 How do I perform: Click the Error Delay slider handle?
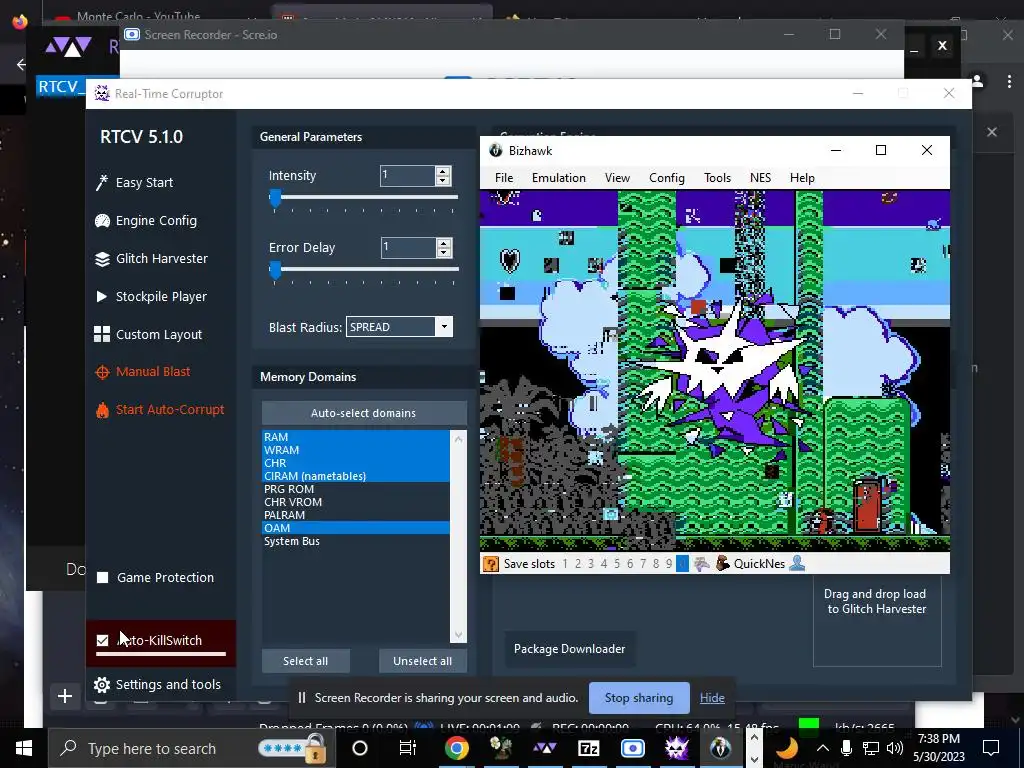[x=275, y=270]
